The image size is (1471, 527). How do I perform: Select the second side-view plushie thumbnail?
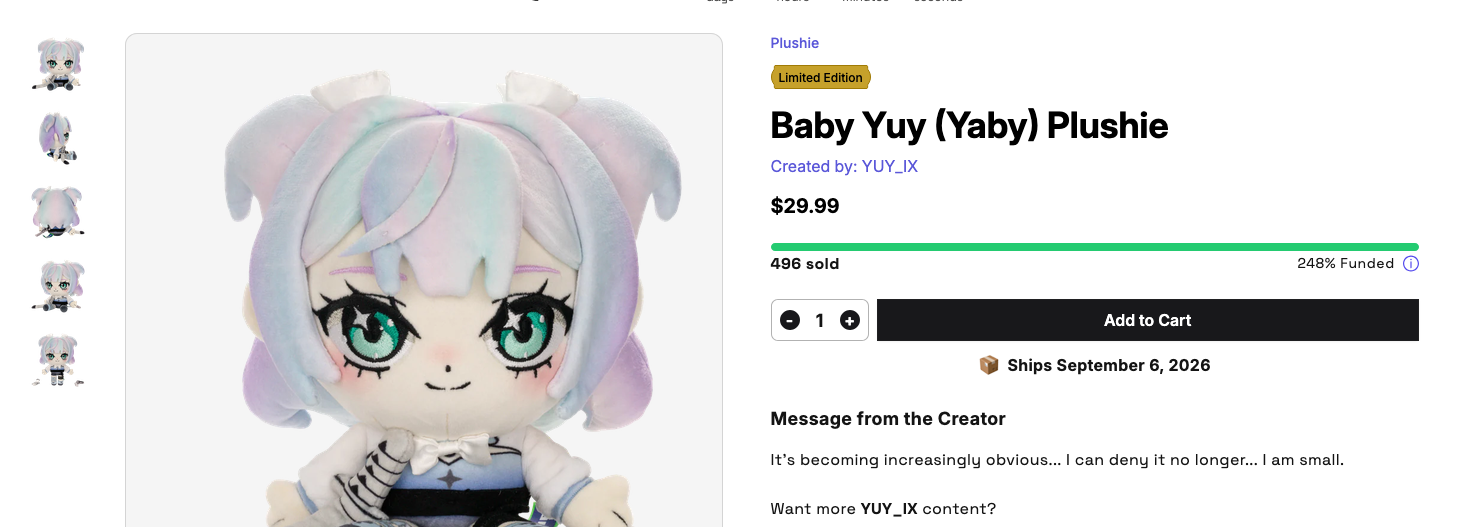[x=58, y=138]
